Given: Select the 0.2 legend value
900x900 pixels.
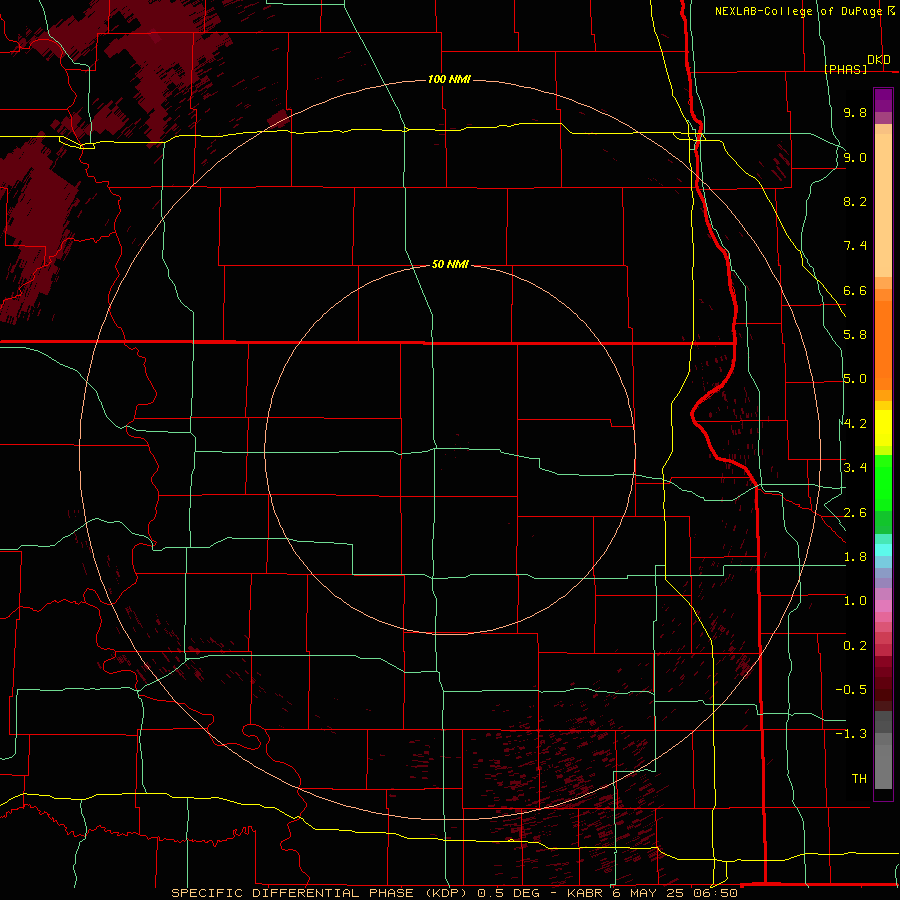Looking at the screenshot, I should pos(855,646).
